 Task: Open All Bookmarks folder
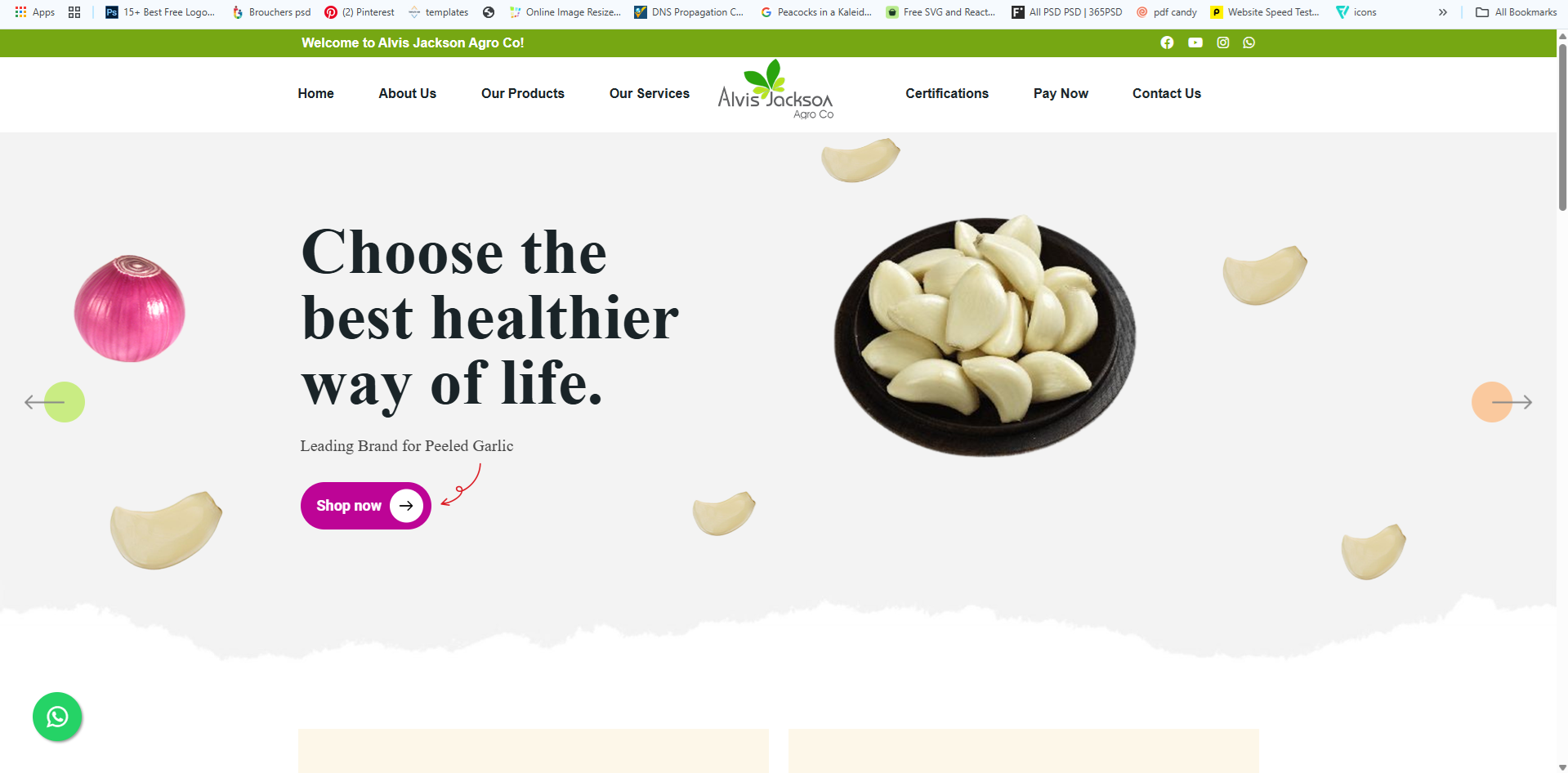coord(1516,12)
